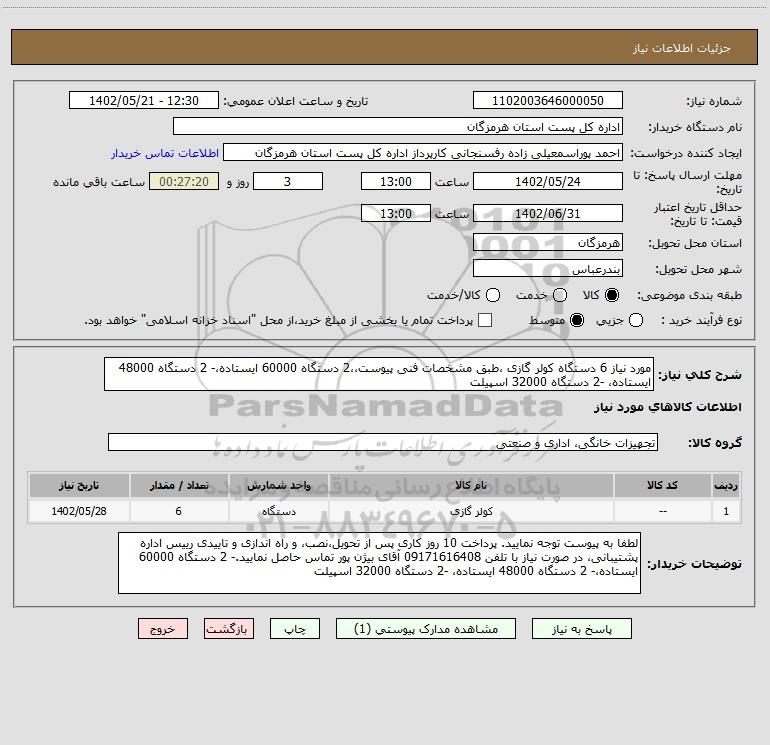This screenshot has height=745, width=770.
Task: Click the delivery province field هرمزگان
Action: (548, 243)
